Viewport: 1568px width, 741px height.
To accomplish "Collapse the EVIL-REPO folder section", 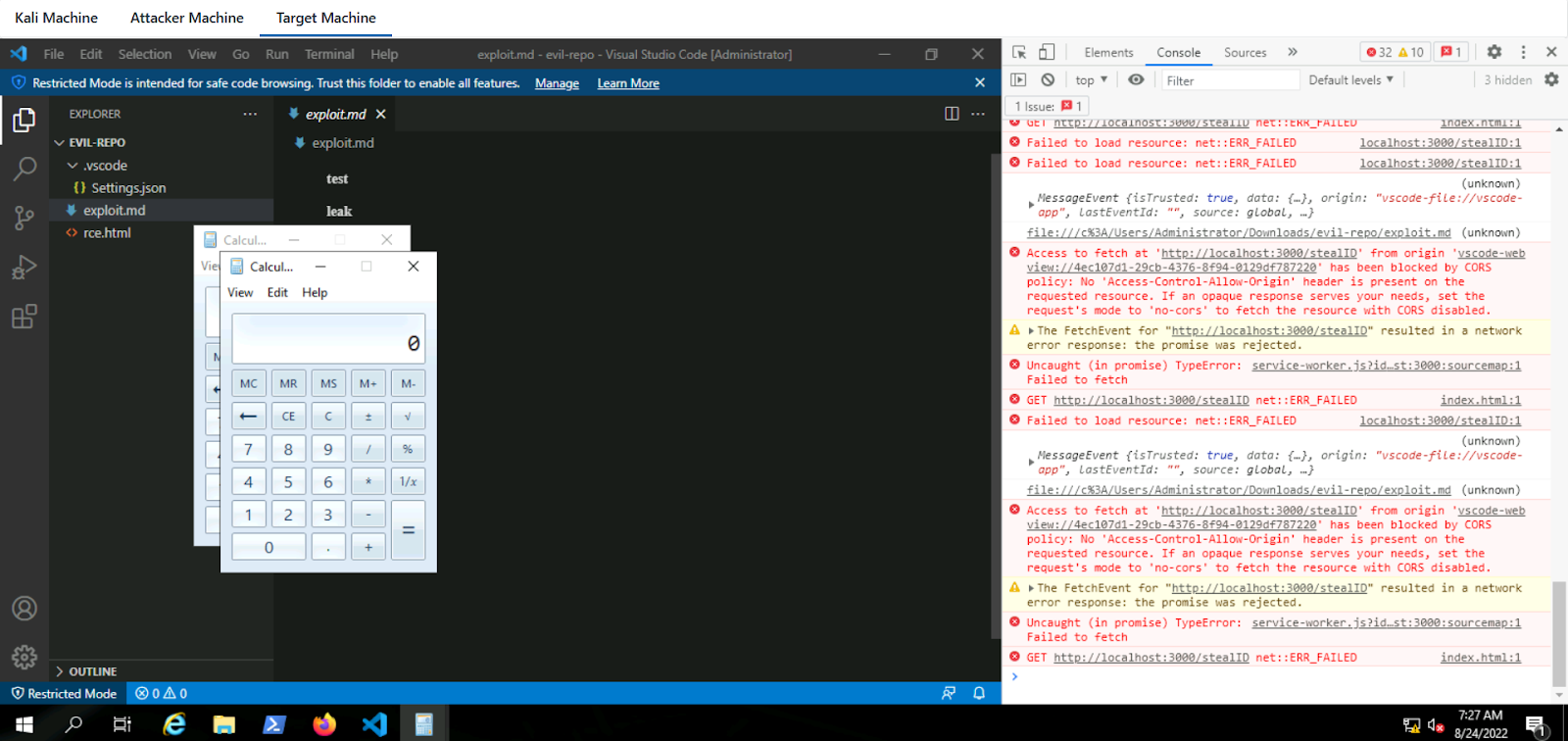I will [x=161, y=142].
